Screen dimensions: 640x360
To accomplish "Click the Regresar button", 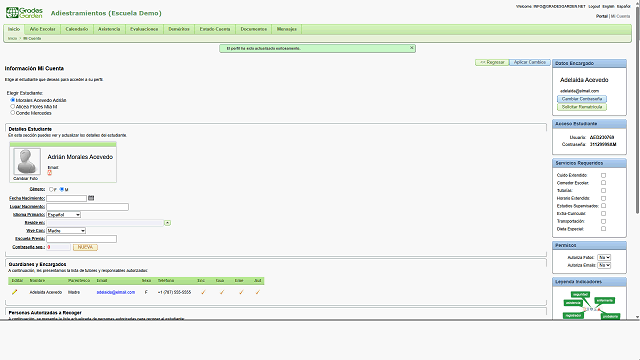I will click(x=492, y=62).
